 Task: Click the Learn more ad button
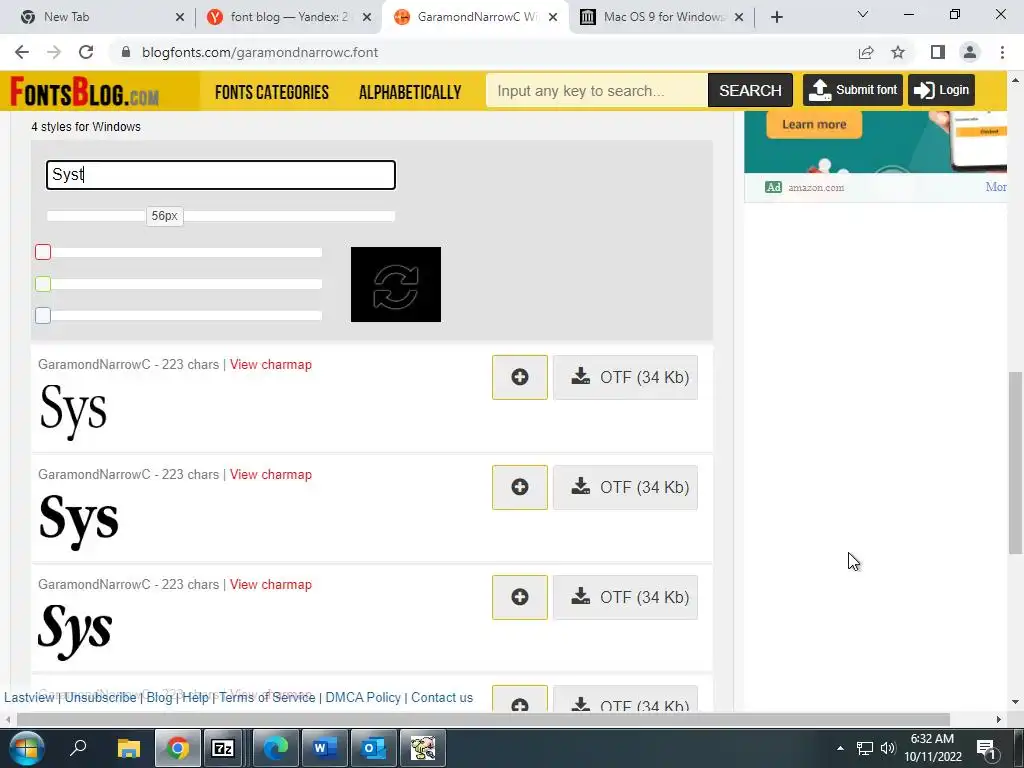click(814, 124)
